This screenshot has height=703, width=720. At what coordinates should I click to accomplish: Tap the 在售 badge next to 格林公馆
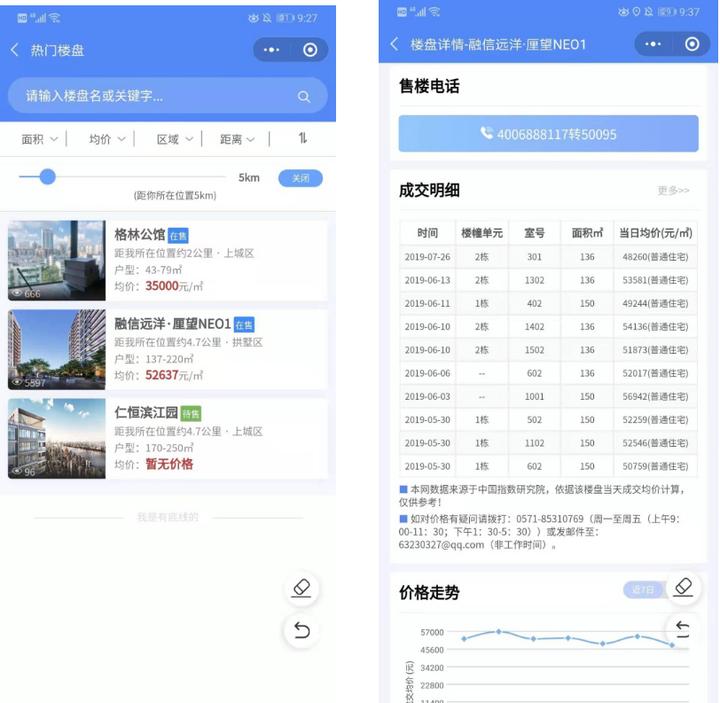[x=178, y=236]
